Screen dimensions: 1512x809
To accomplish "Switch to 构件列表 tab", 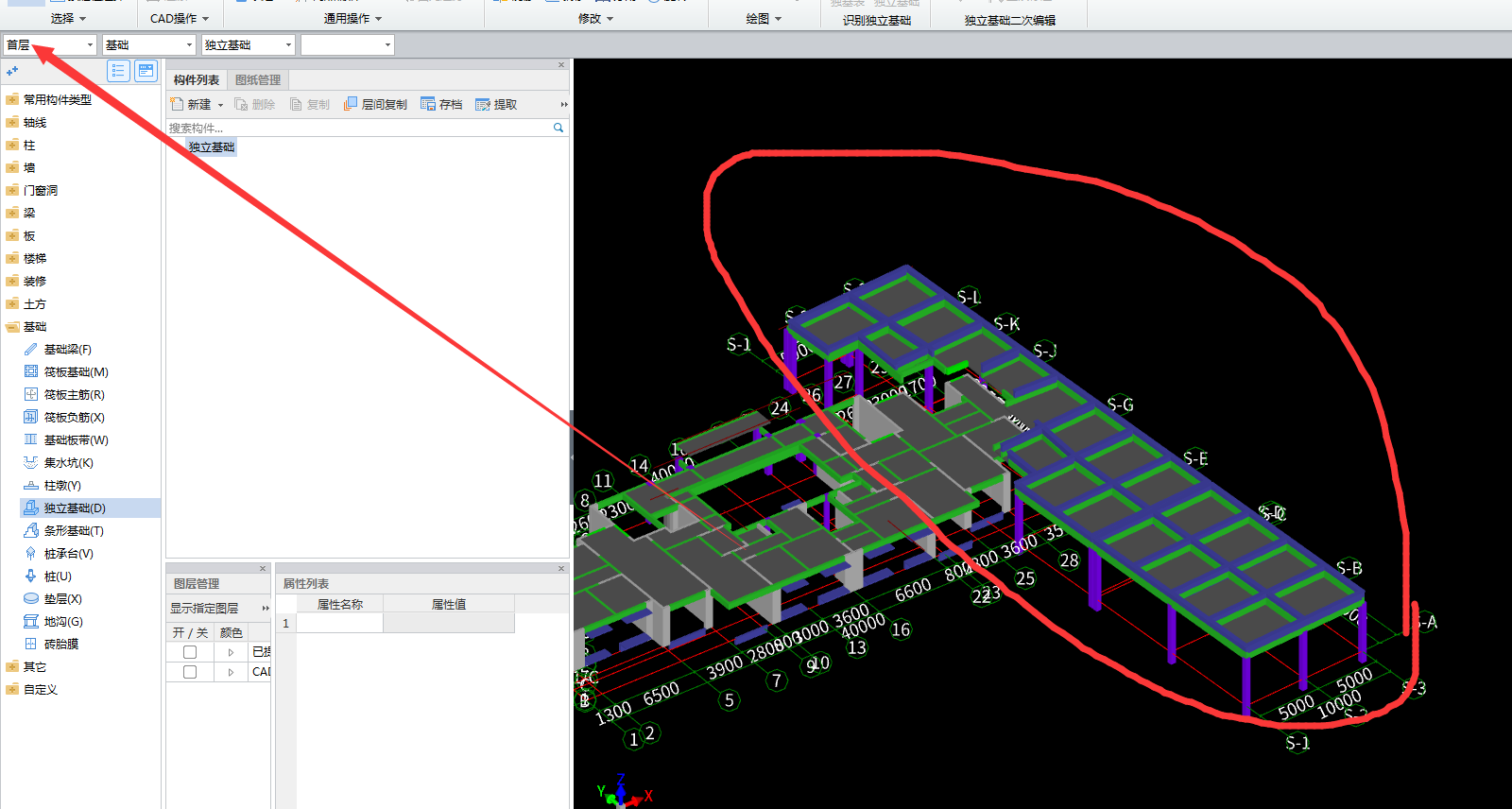I will tap(197, 80).
